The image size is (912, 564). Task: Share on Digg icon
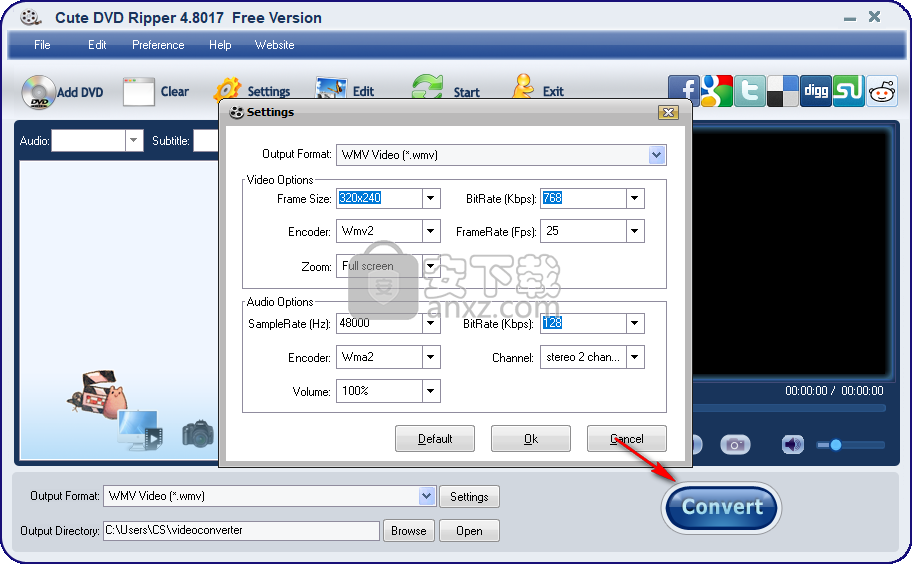pos(815,91)
